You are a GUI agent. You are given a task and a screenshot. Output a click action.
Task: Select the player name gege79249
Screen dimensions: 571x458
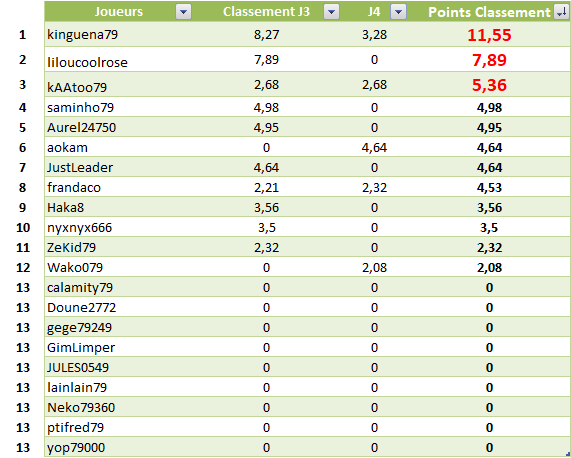point(79,328)
